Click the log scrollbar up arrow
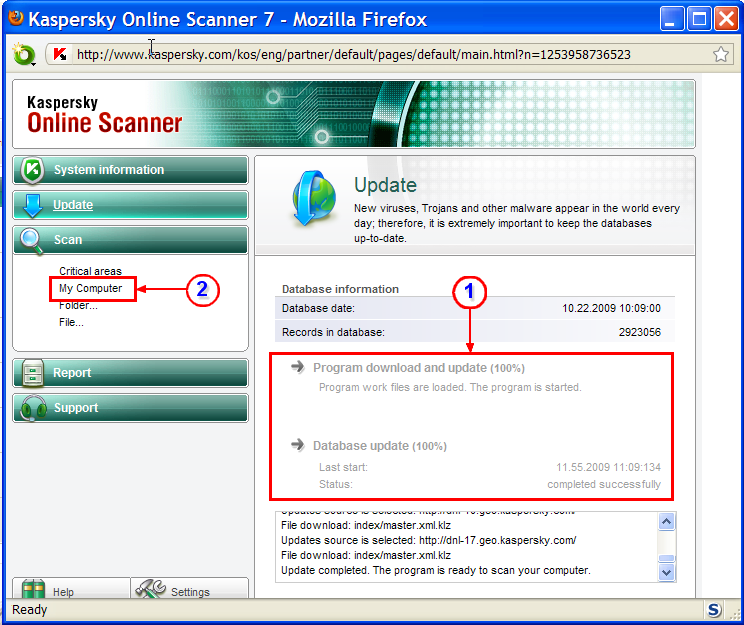Viewport: 744px width, 625px height. point(667,522)
